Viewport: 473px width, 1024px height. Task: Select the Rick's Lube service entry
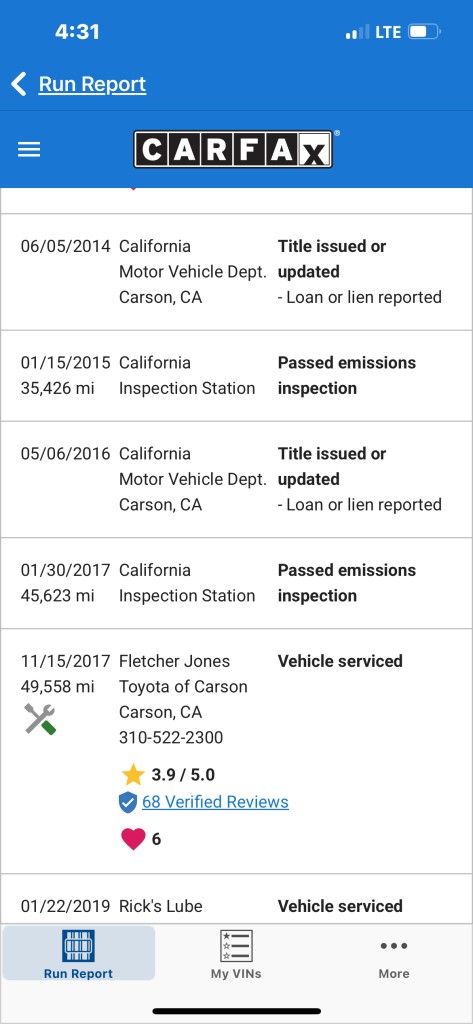pyautogui.click(x=236, y=899)
